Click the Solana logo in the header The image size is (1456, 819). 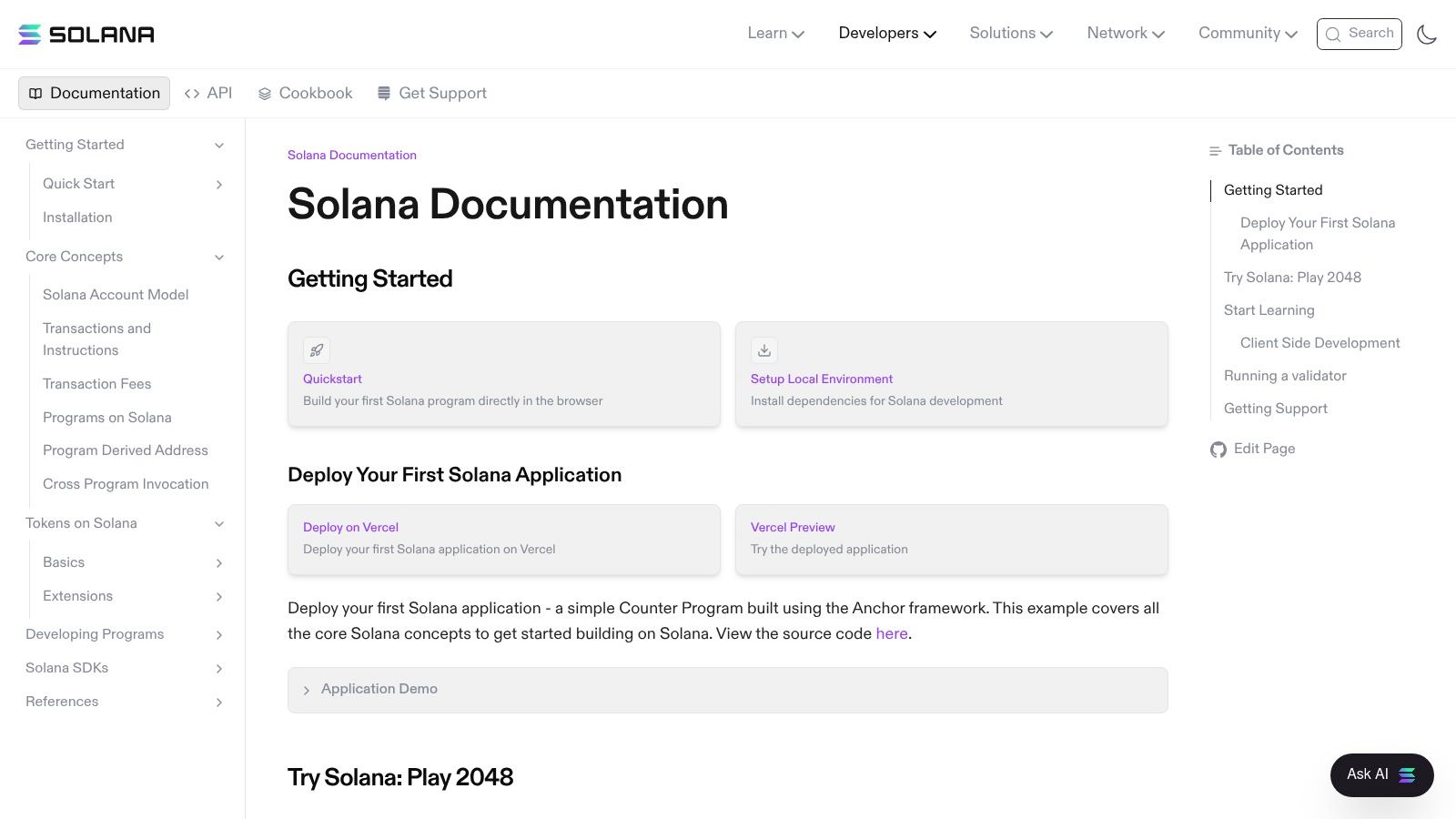pos(86,35)
